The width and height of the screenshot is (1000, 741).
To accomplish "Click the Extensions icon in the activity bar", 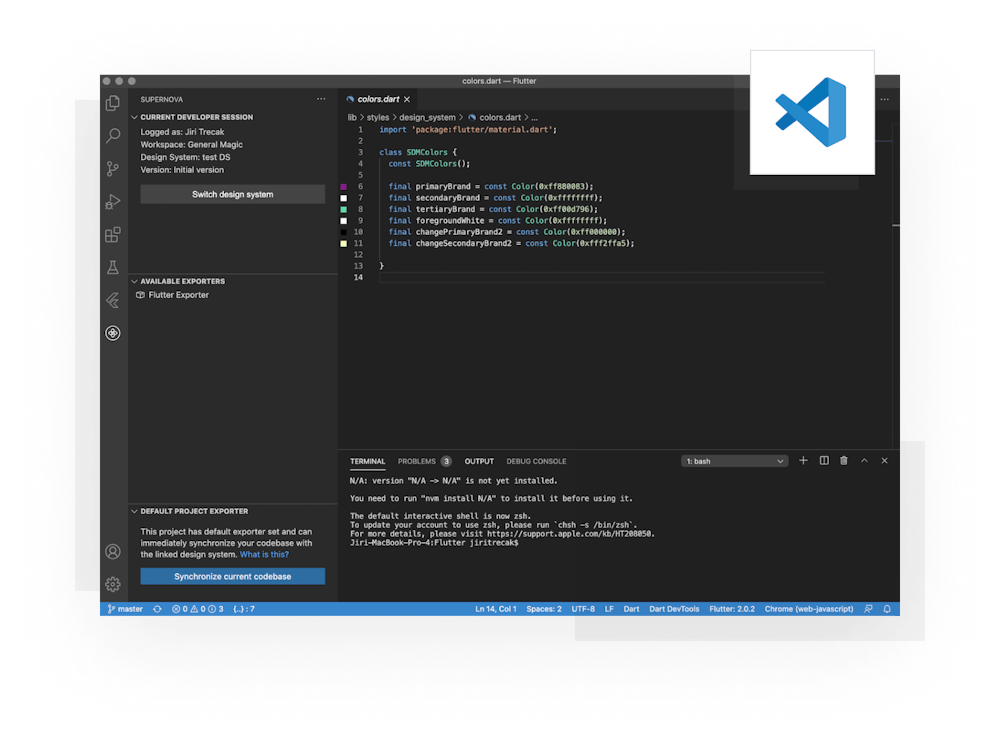I will pyautogui.click(x=113, y=235).
